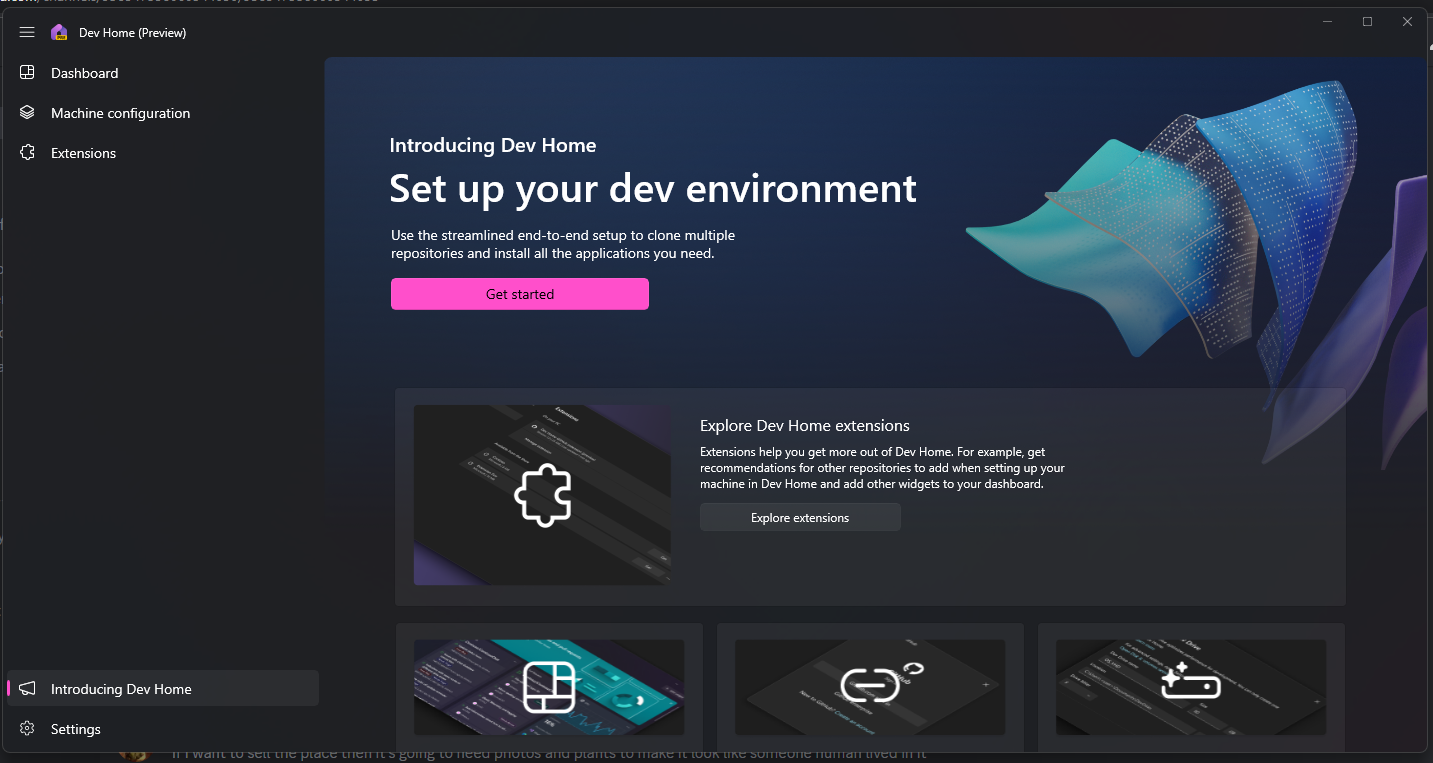Open the Settings page
The height and width of the screenshot is (763, 1433).
pyautogui.click(x=76, y=729)
